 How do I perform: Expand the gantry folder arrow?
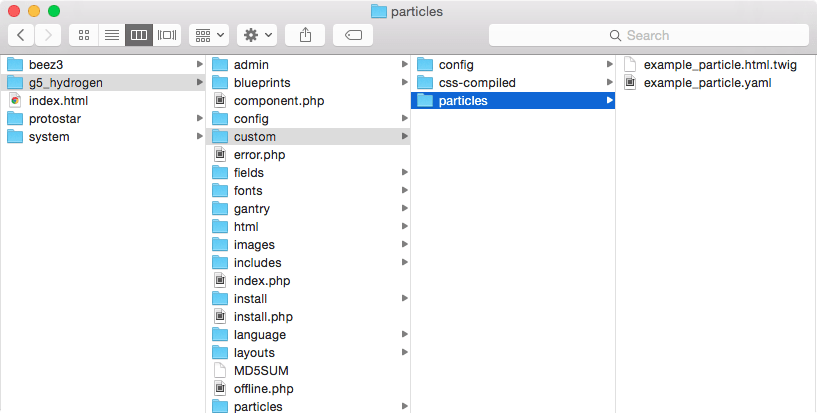(x=404, y=208)
